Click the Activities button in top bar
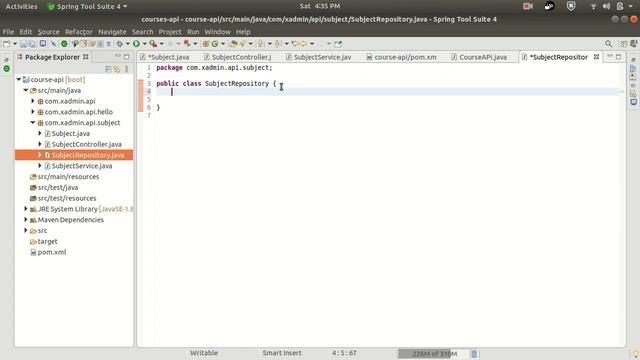This screenshot has height=360, width=640. [x=21, y=6]
